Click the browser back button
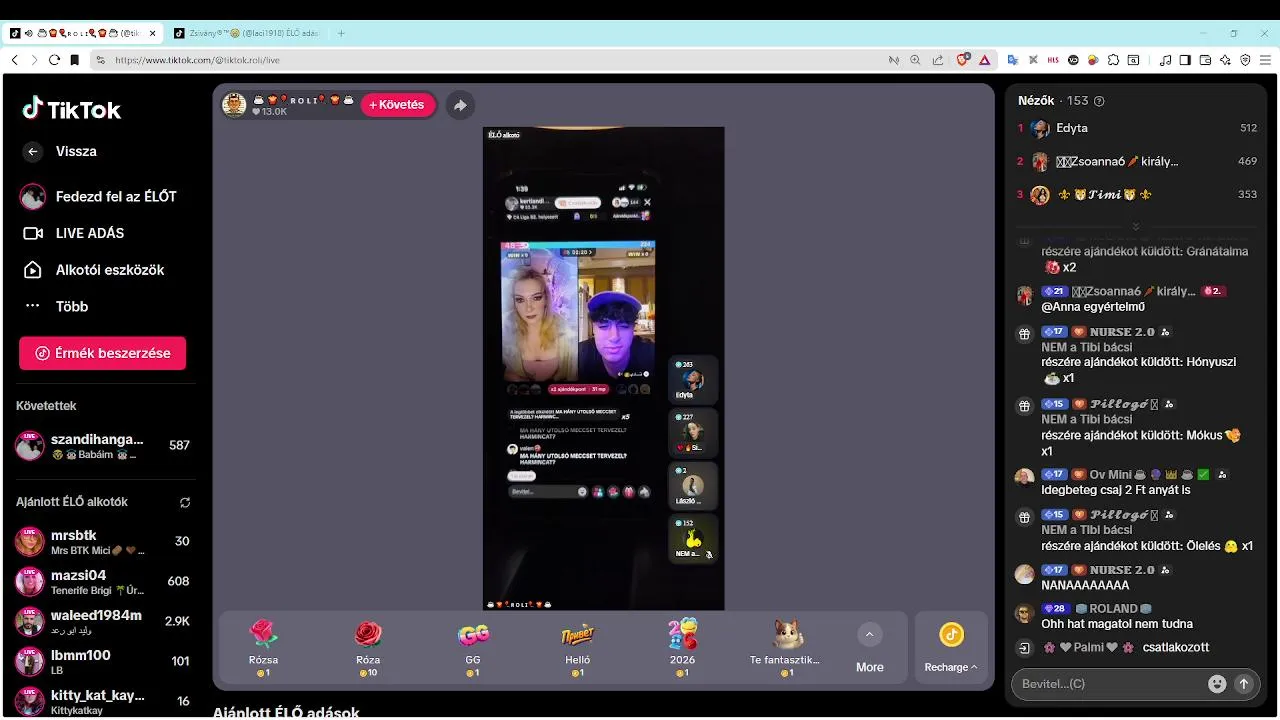Viewport: 1280px width, 720px height. 14,60
